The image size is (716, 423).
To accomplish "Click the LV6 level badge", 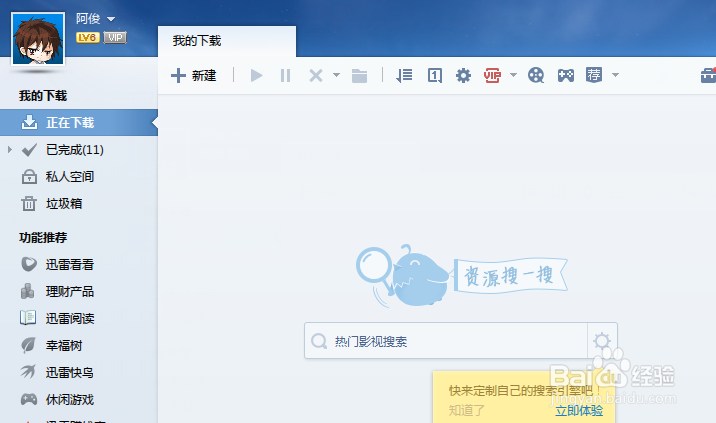I will click(88, 37).
